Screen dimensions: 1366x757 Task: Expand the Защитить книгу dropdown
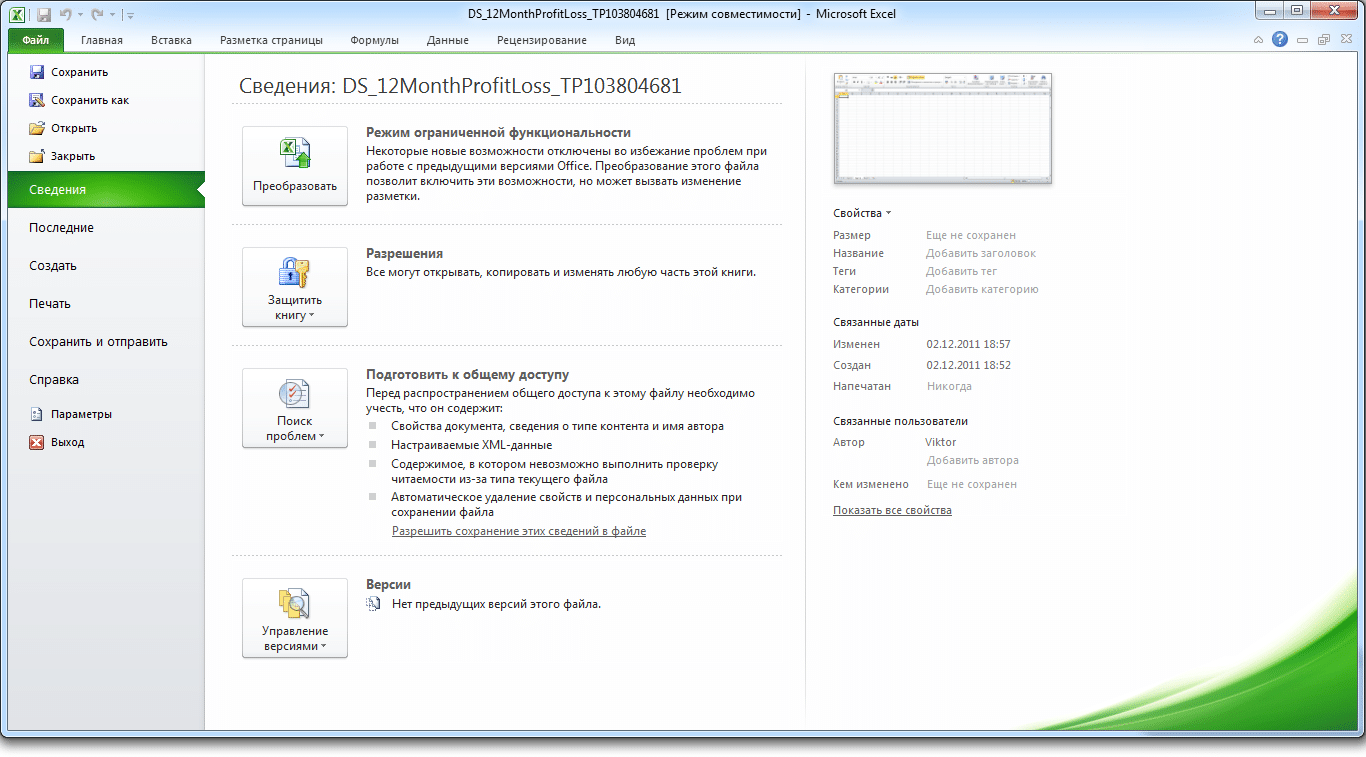tap(295, 287)
